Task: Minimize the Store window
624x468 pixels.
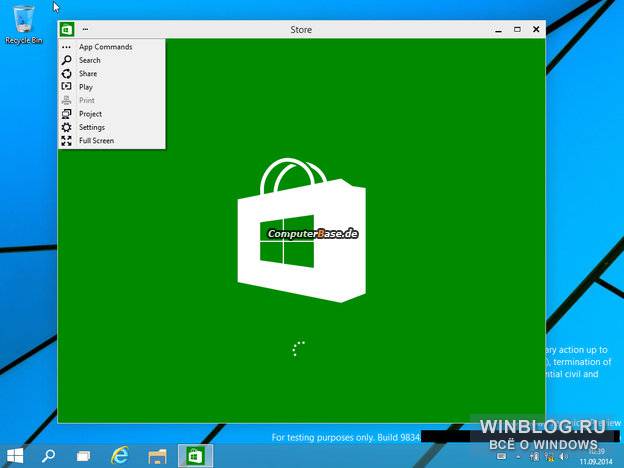Action: [498, 30]
